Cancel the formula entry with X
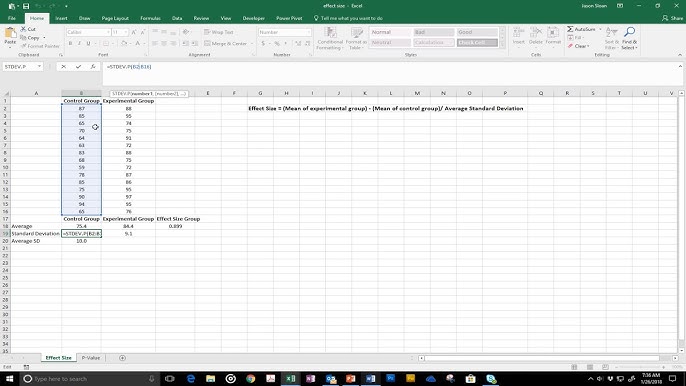Image resolution: width=686 pixels, height=386 pixels. [63, 67]
